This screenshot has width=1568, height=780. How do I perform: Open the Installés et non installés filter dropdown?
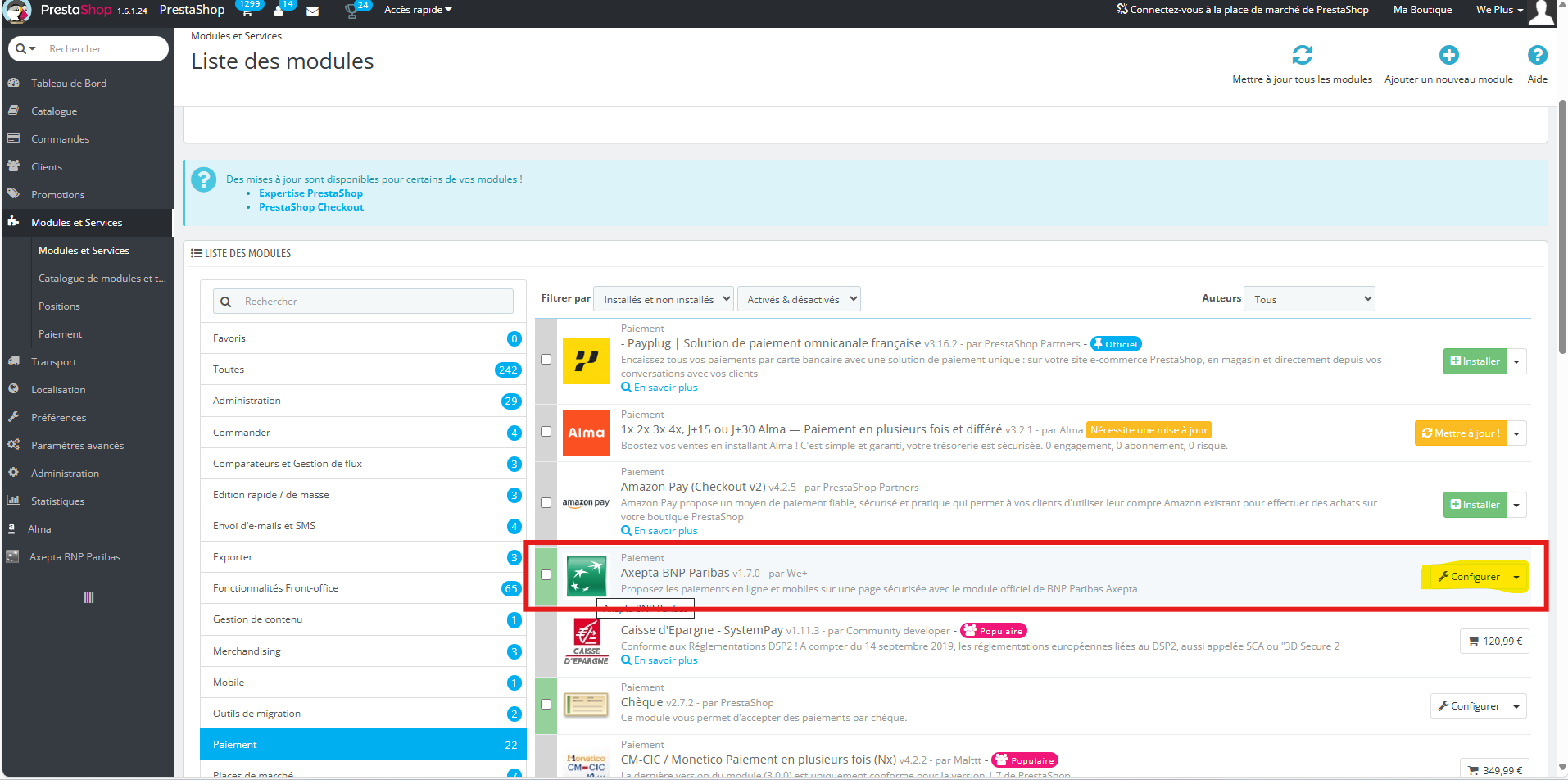(x=663, y=299)
